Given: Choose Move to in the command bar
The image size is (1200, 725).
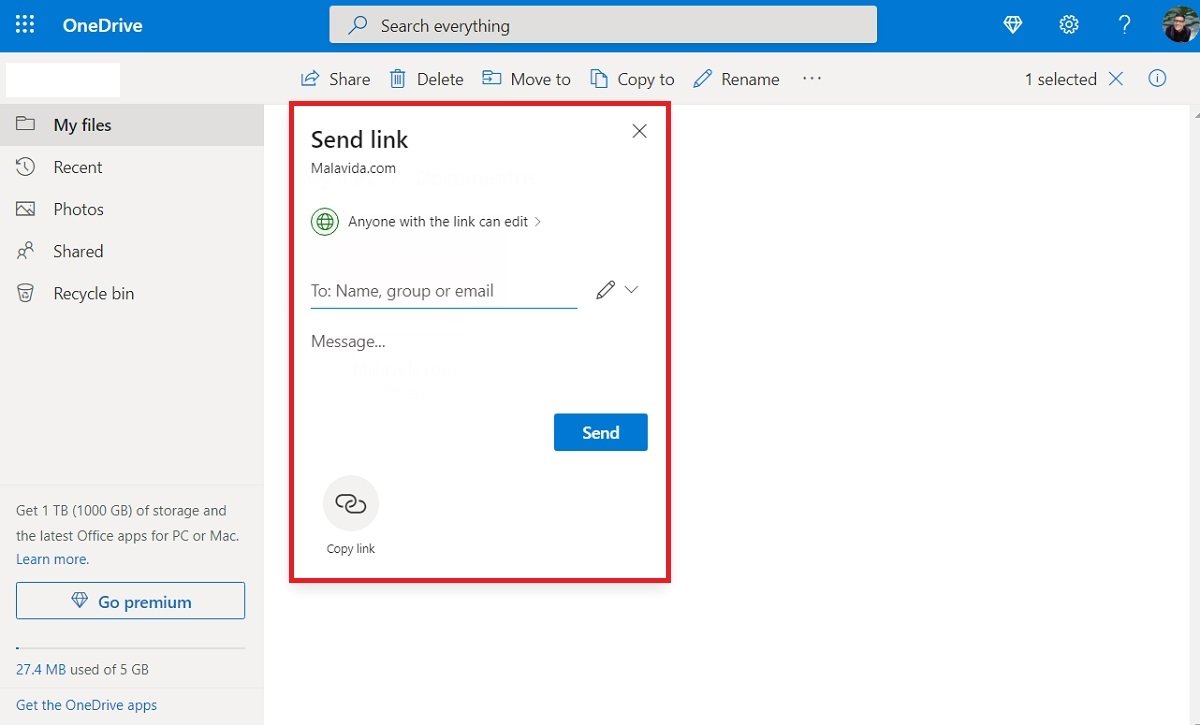Looking at the screenshot, I should coord(526,79).
